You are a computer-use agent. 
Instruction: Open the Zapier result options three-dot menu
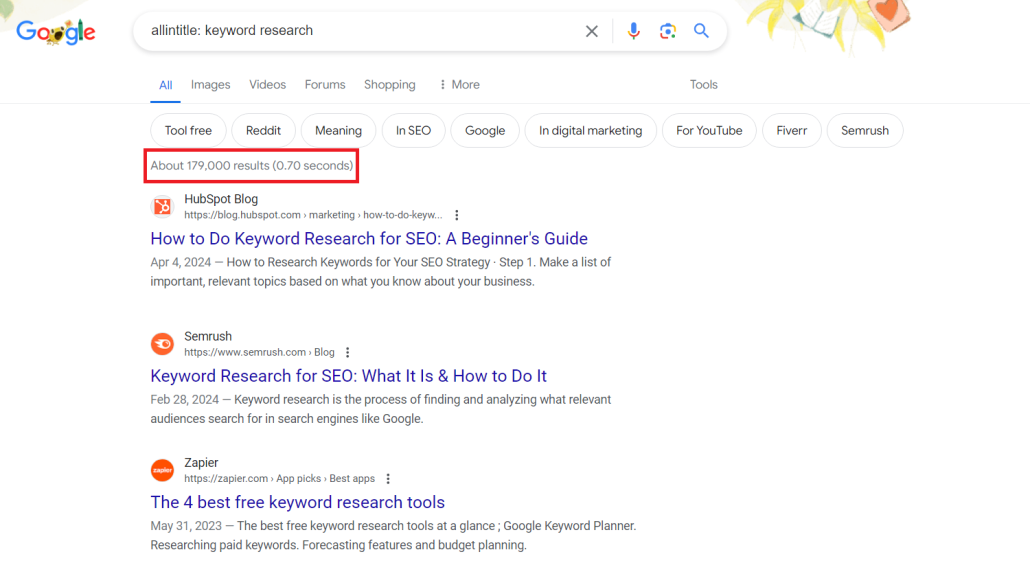[x=388, y=479]
